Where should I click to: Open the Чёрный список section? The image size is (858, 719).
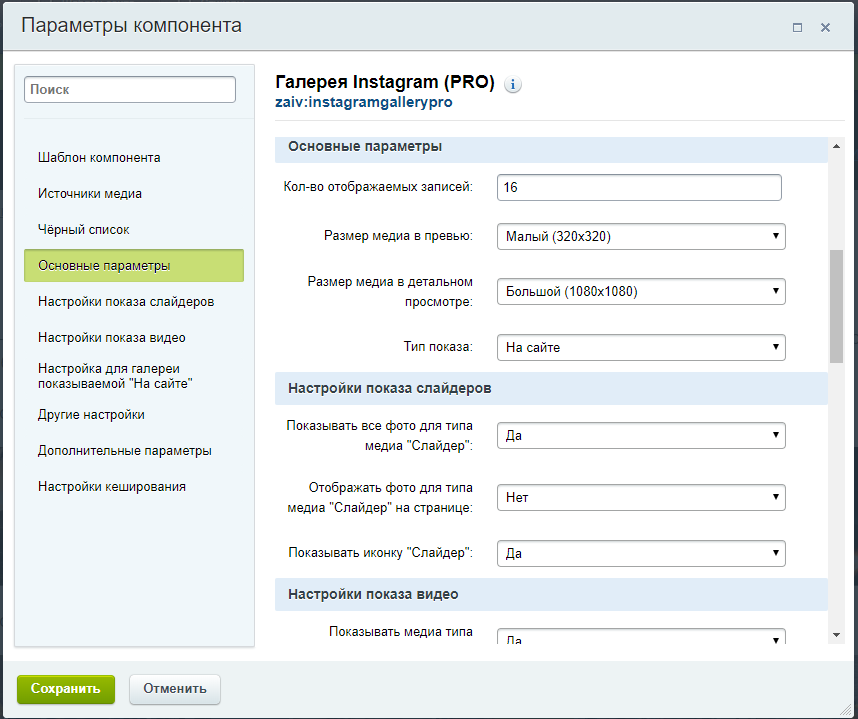[84, 230]
